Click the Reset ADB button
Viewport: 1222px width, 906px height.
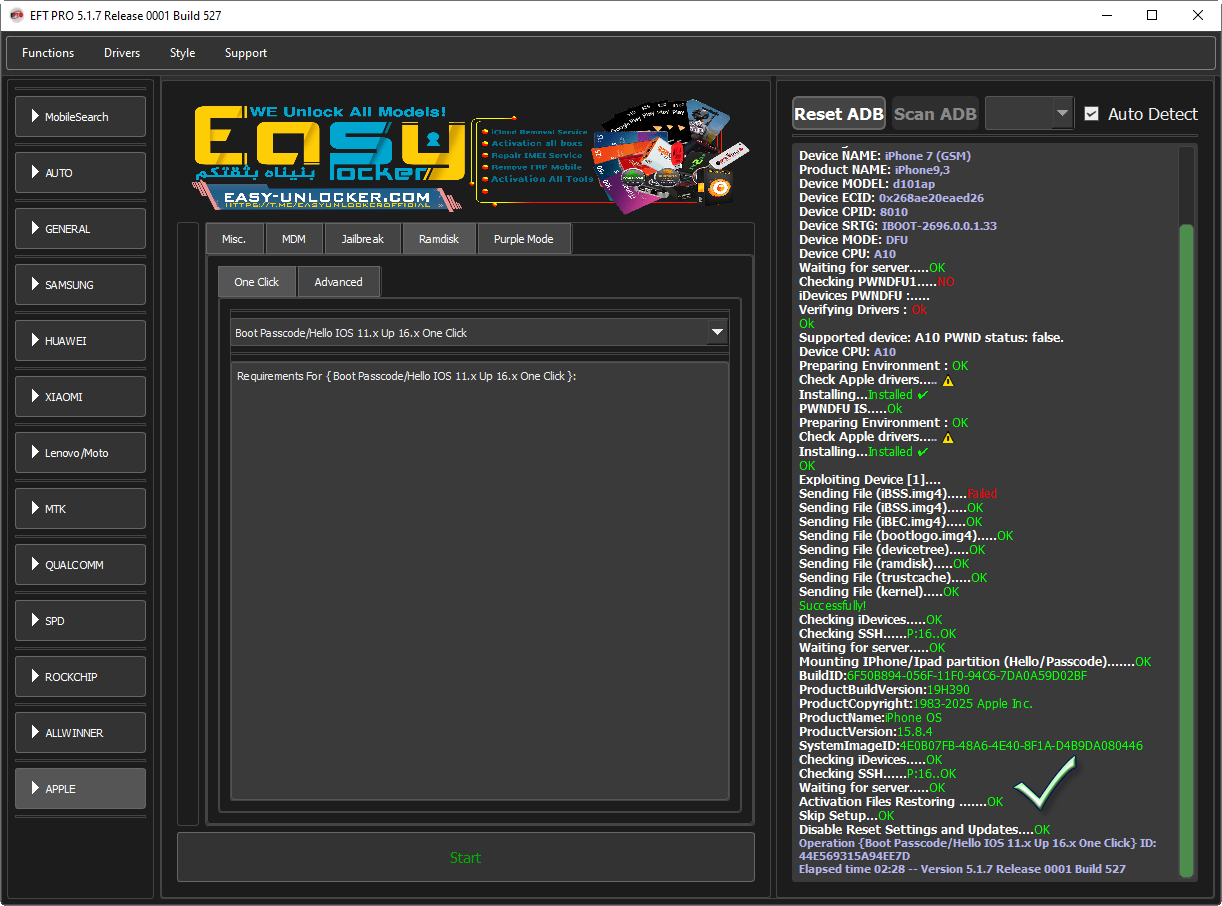pyautogui.click(x=839, y=114)
